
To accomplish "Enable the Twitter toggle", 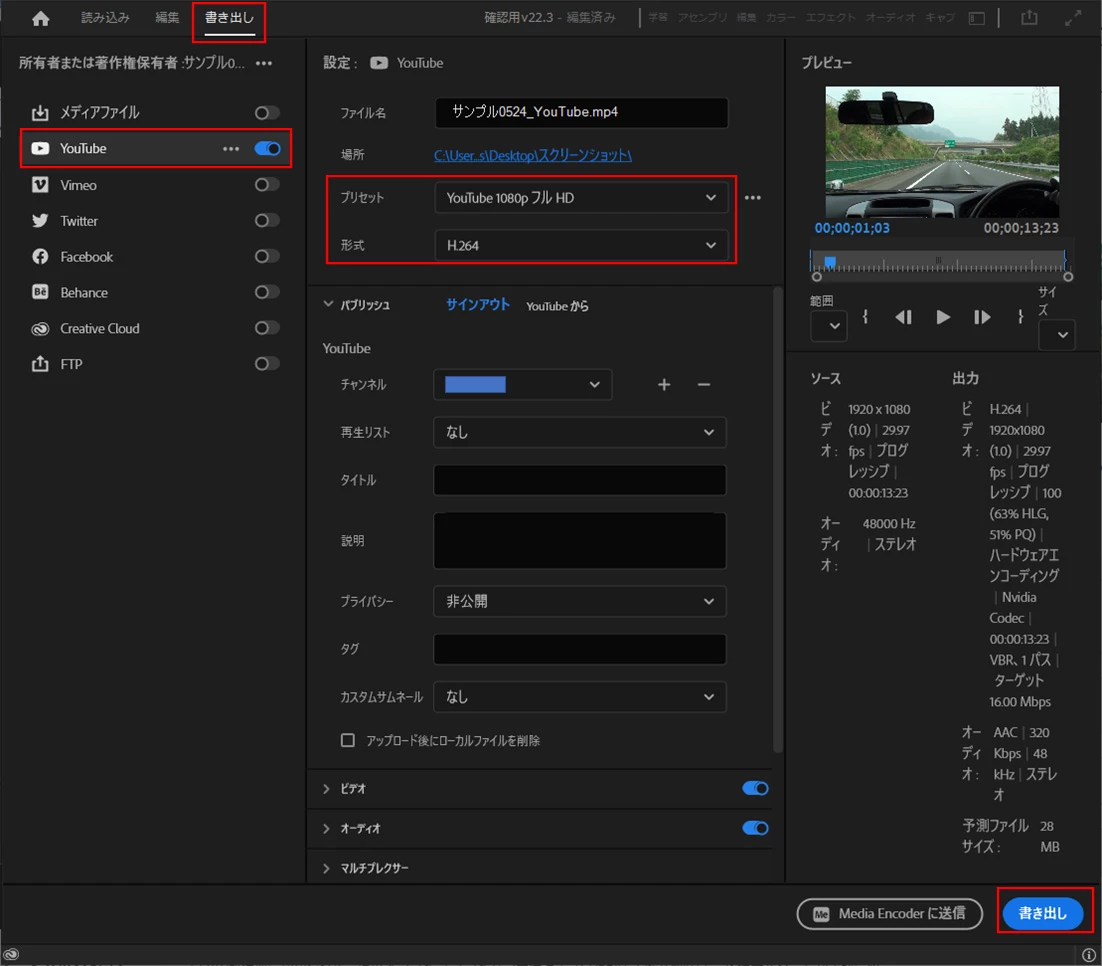I will pyautogui.click(x=267, y=220).
